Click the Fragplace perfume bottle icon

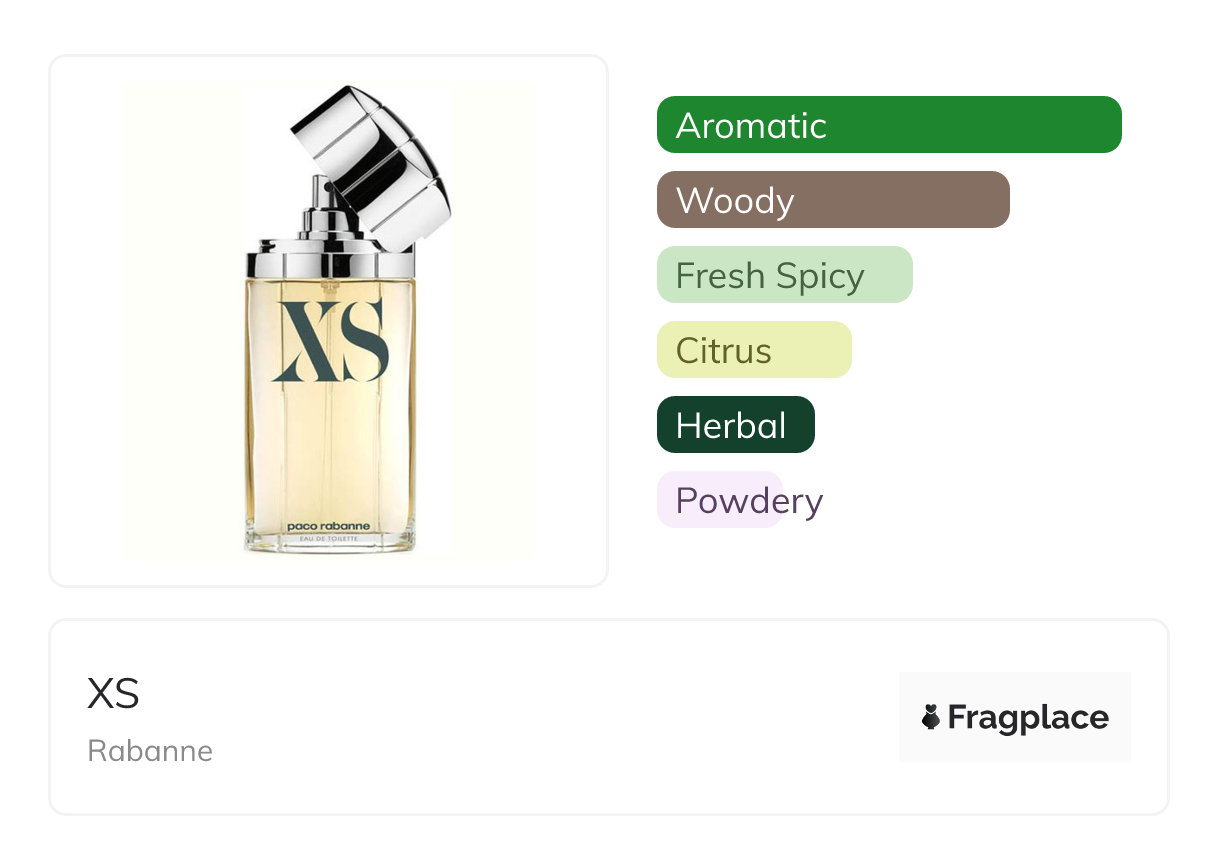click(931, 717)
